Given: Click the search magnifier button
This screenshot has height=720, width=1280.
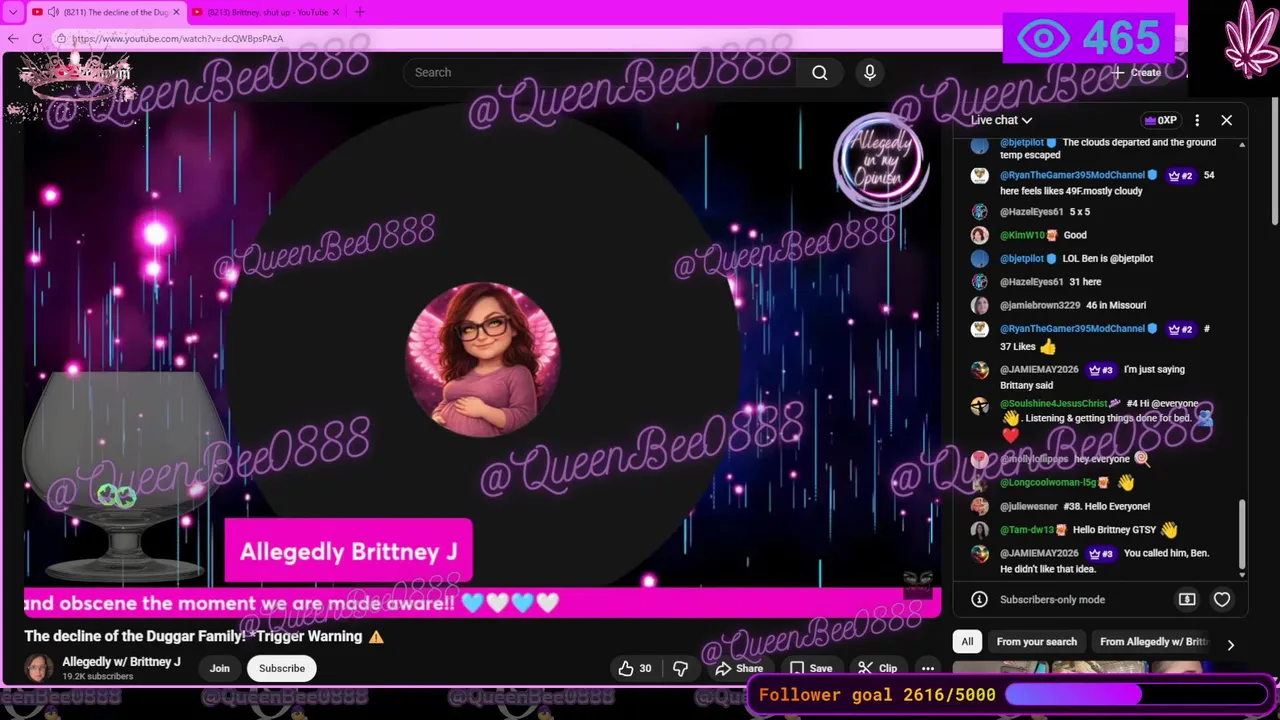Looking at the screenshot, I should (820, 72).
